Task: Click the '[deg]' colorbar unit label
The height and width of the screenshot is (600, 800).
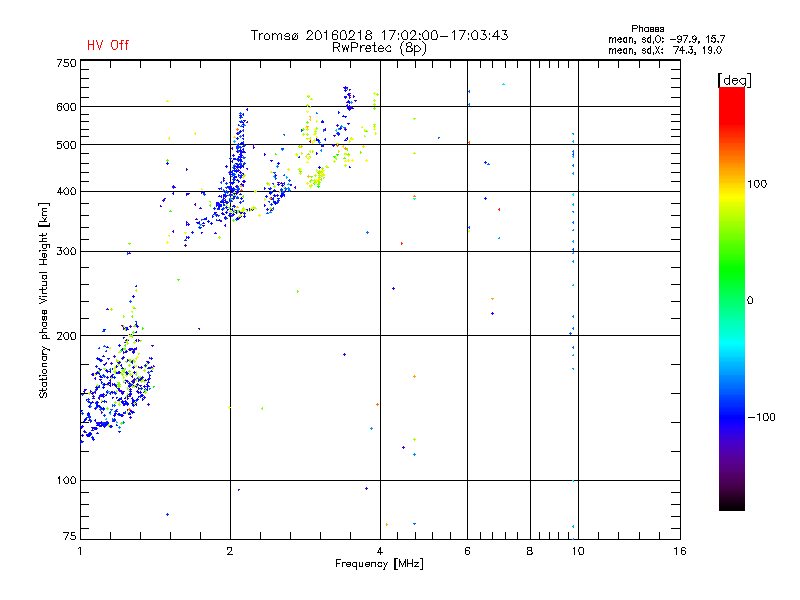Action: 734,80
